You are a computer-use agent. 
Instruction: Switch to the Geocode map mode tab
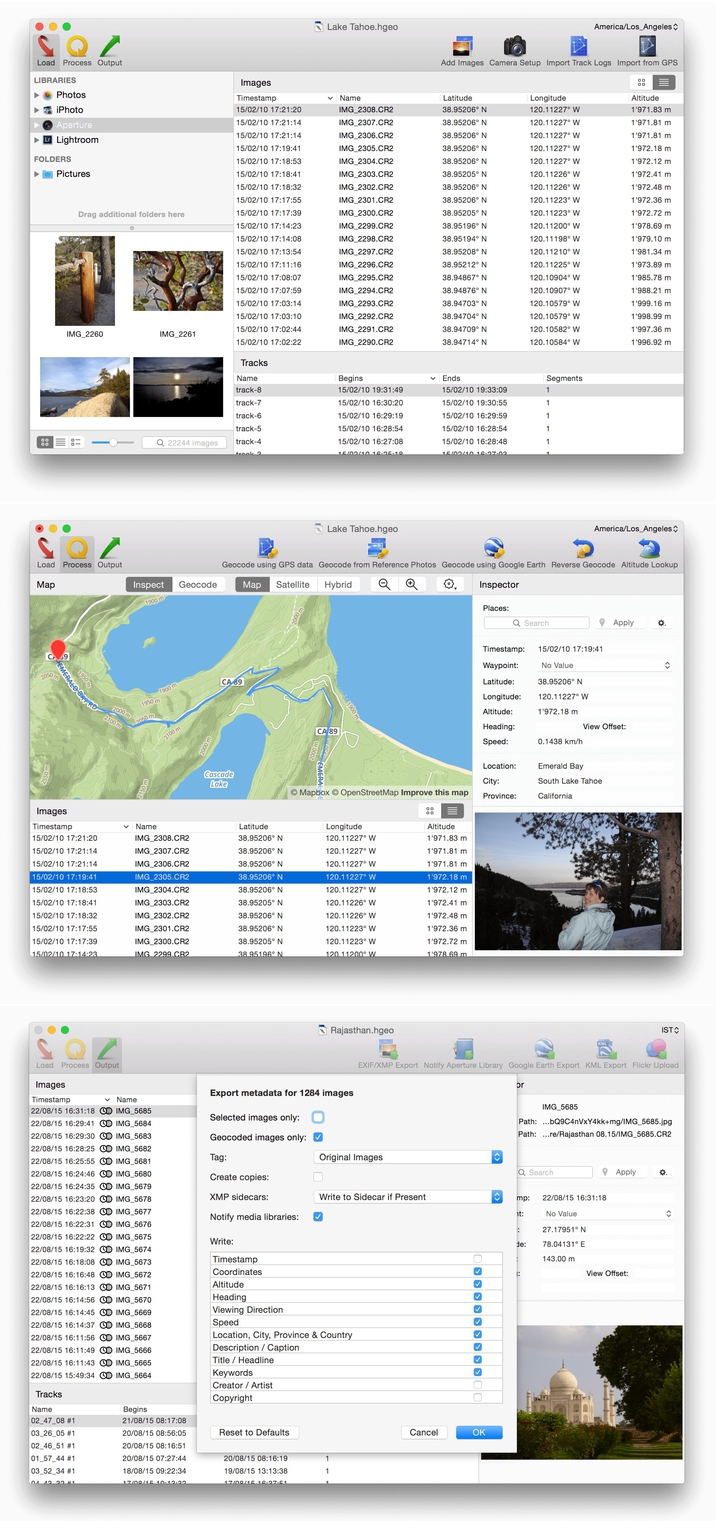click(197, 585)
